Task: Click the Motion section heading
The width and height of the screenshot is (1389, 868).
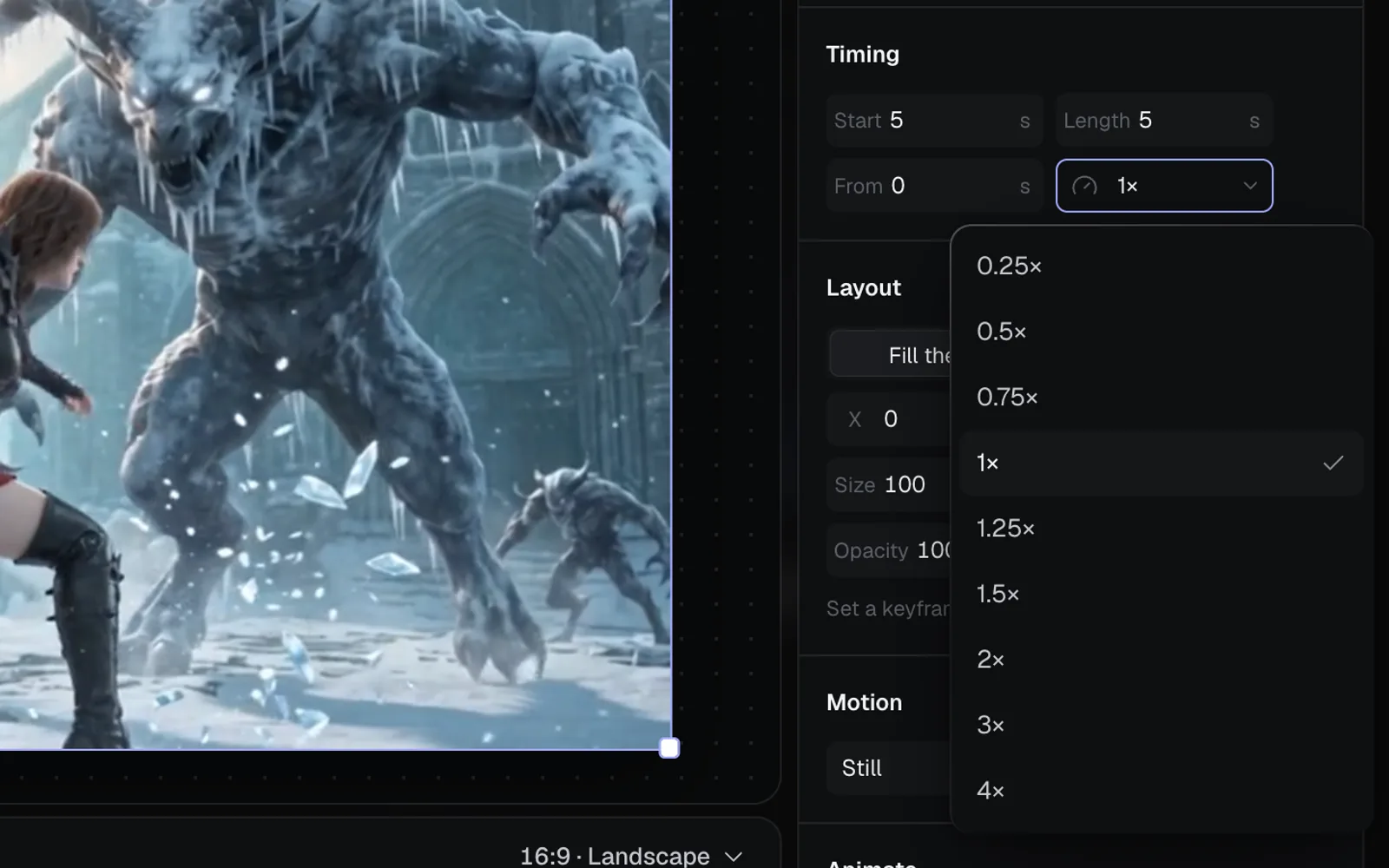Action: coord(864,702)
